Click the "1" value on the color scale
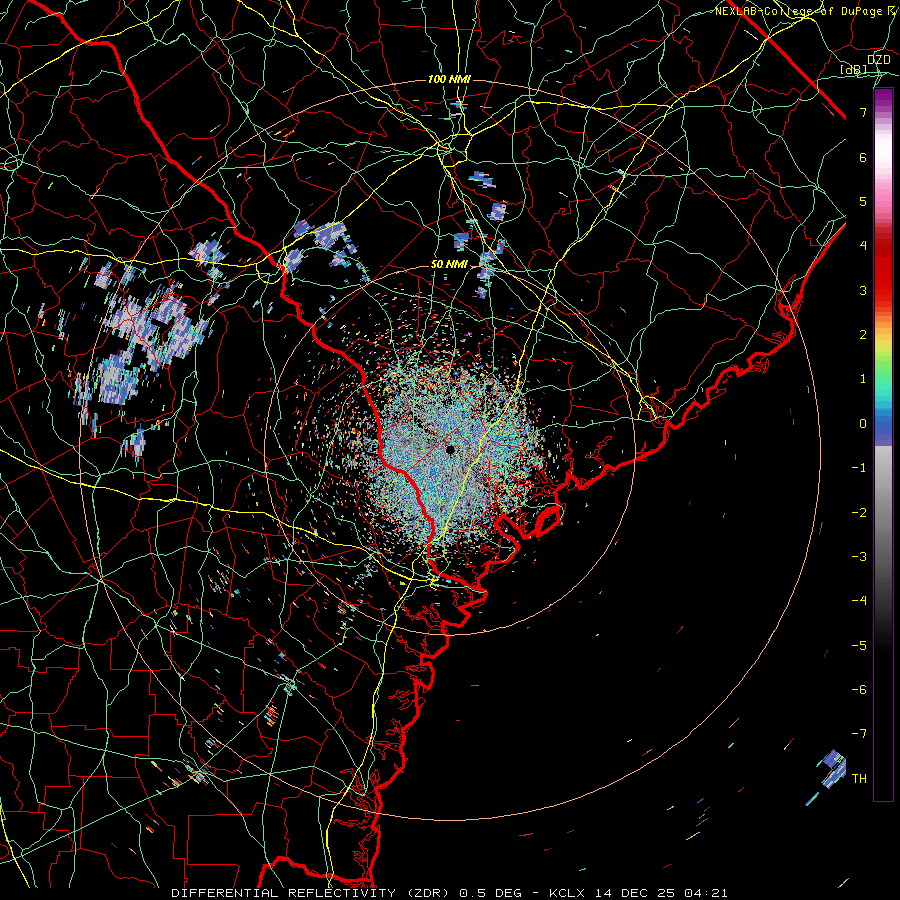Screen dimensions: 900x900 [x=863, y=379]
